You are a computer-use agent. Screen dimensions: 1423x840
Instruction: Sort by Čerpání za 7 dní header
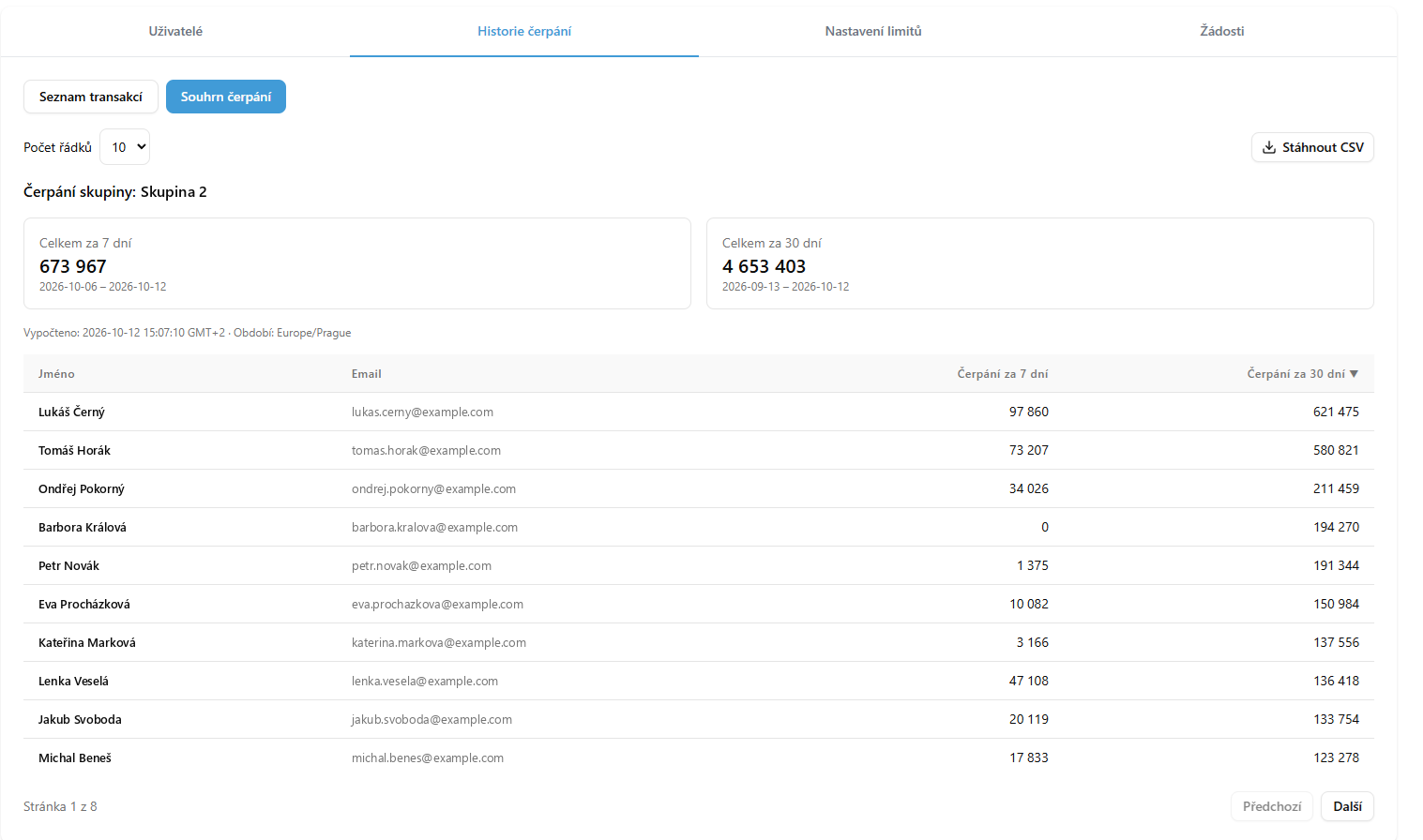1003,374
